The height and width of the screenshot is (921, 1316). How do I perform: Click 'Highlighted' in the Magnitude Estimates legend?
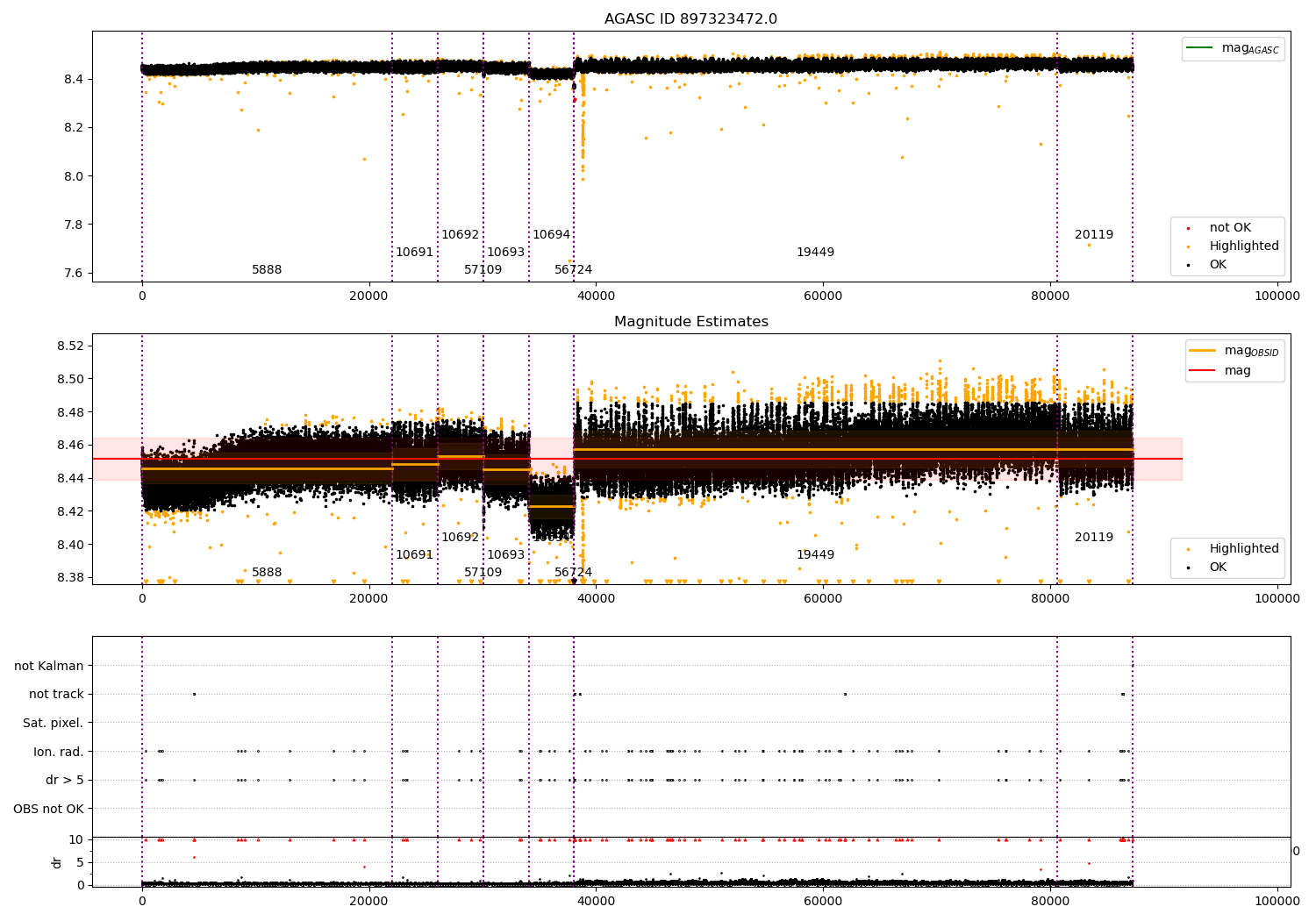coord(1244,549)
